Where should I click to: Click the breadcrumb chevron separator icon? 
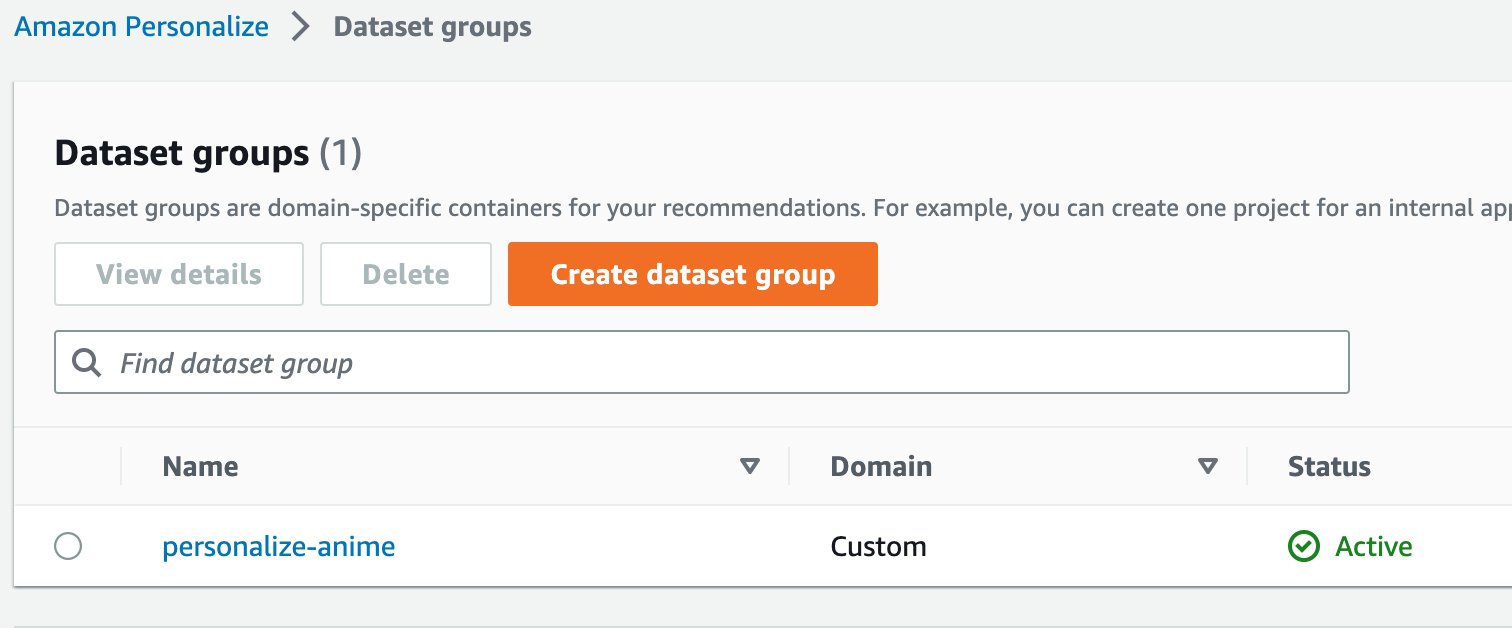tap(301, 27)
